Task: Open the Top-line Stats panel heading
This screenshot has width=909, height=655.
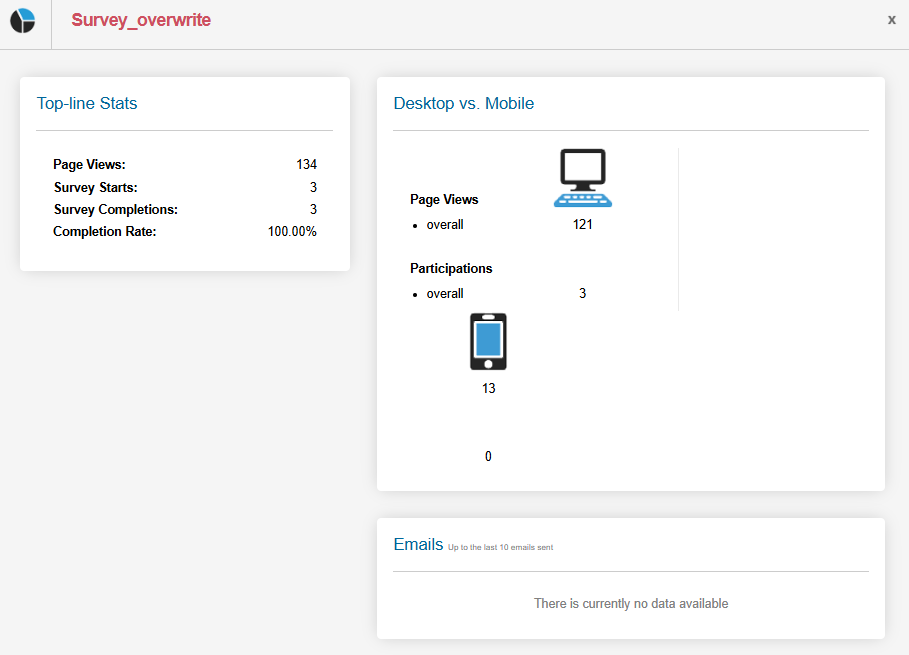Action: (x=87, y=103)
